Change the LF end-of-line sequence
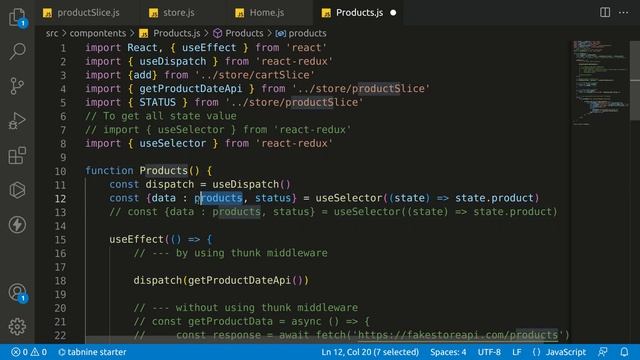 click(516, 352)
